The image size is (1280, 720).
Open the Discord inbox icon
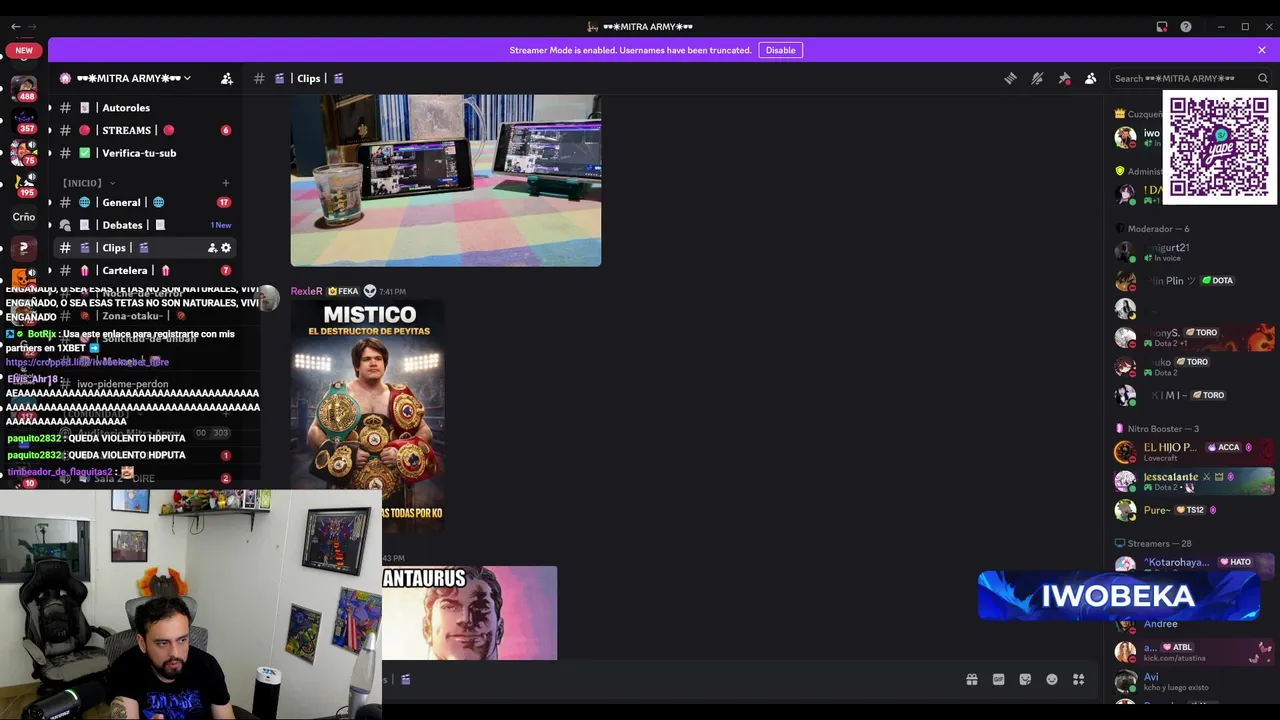1162,27
